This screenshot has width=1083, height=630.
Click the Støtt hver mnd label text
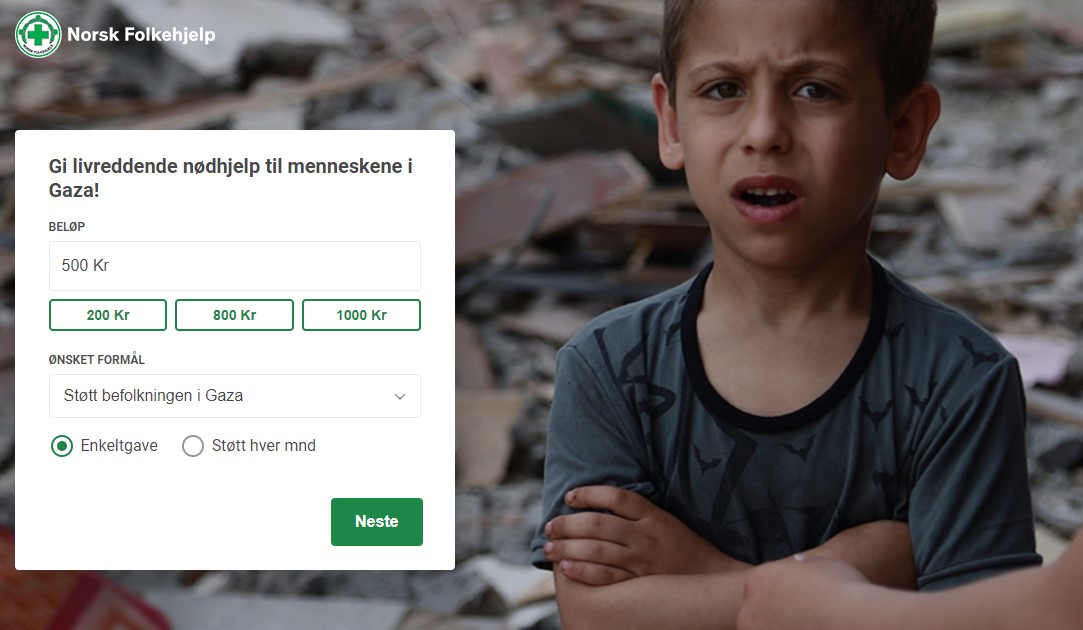(x=264, y=446)
